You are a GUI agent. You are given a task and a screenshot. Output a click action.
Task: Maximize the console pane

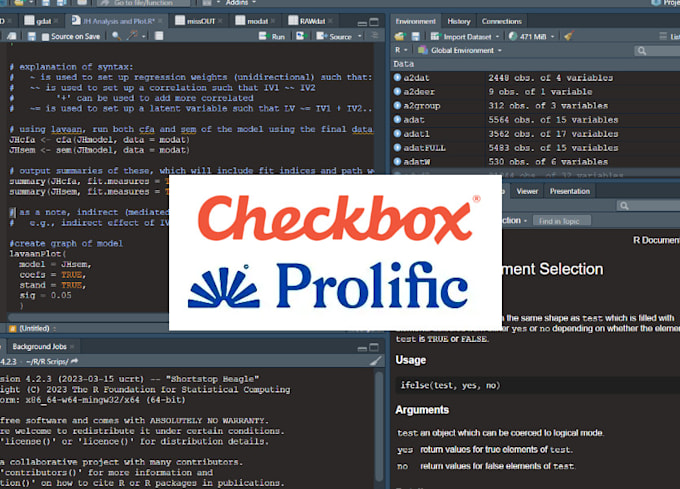pyautogui.click(x=374, y=347)
